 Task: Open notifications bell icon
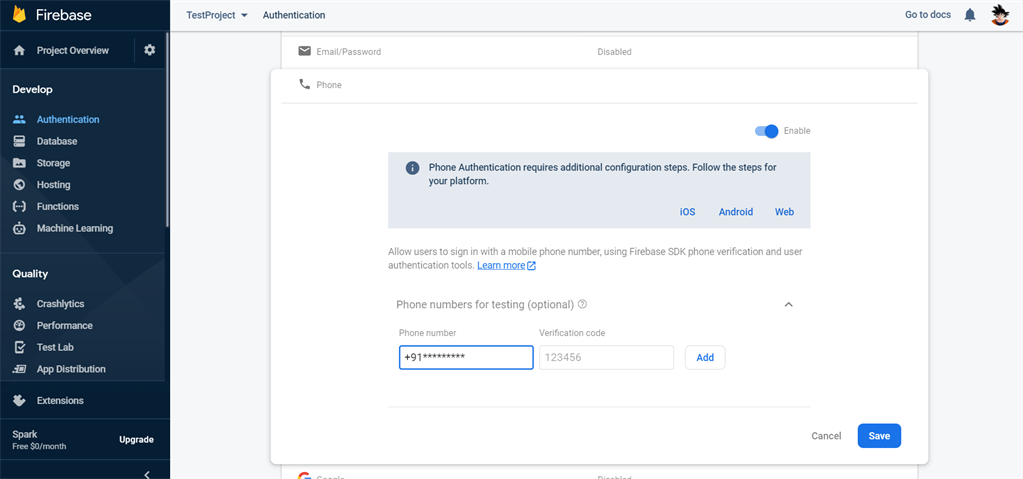click(x=970, y=15)
